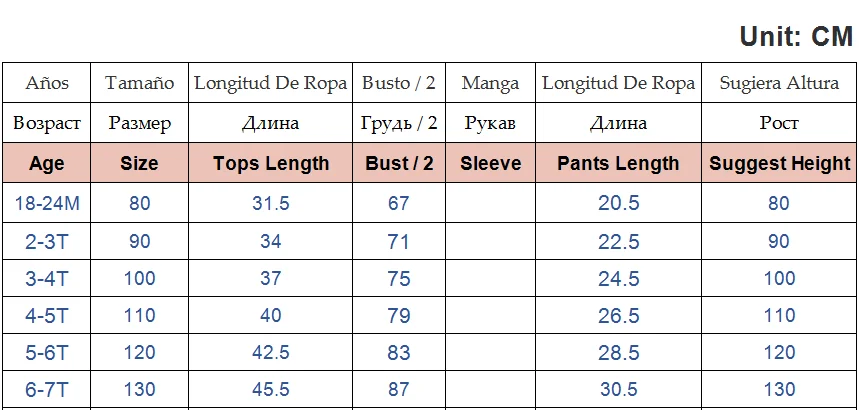Click the Spanish 'Tamaño' header cell
Screen dimensions: 859x410
tap(139, 84)
